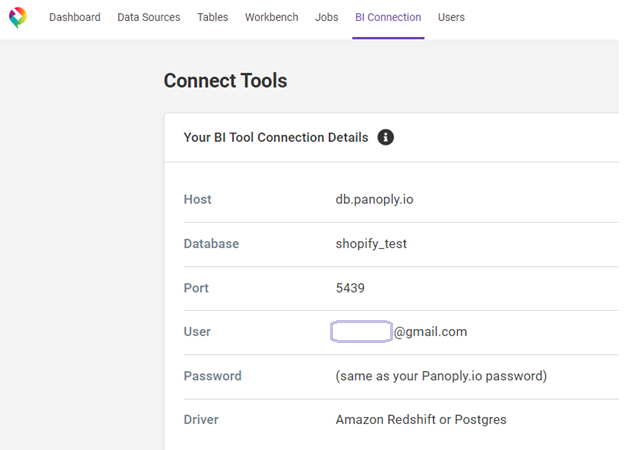Select the database name shopify_test
The height and width of the screenshot is (450, 624).
click(371, 244)
